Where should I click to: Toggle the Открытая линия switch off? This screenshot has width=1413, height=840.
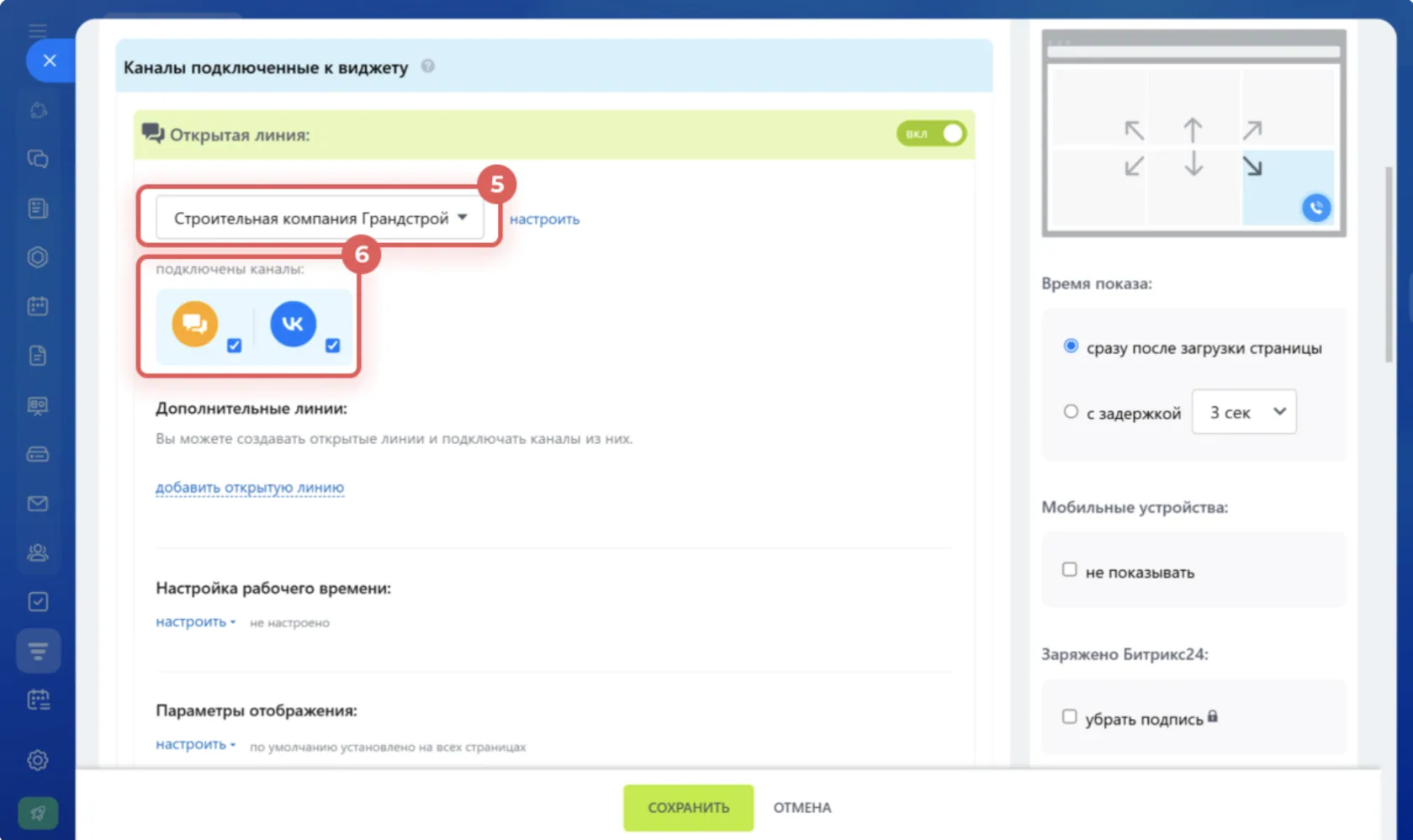click(931, 134)
